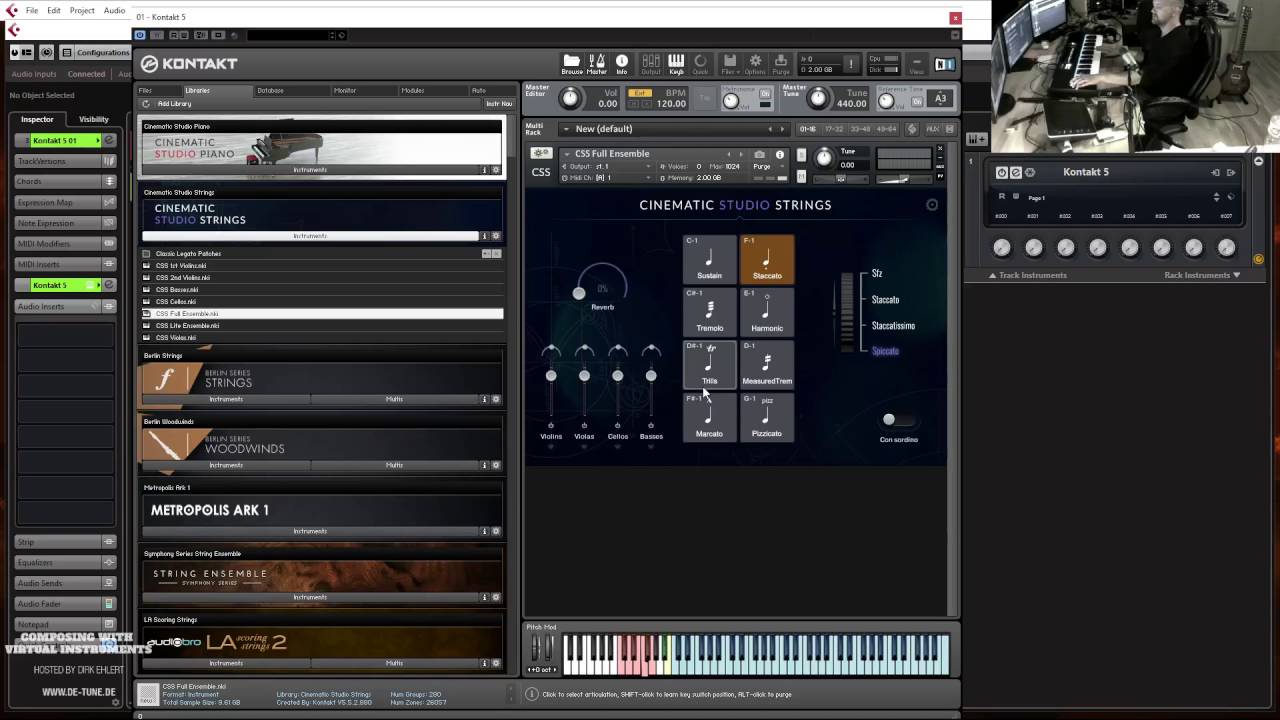The height and width of the screenshot is (720, 1280).
Task: Select the Trills articulation
Action: point(709,365)
